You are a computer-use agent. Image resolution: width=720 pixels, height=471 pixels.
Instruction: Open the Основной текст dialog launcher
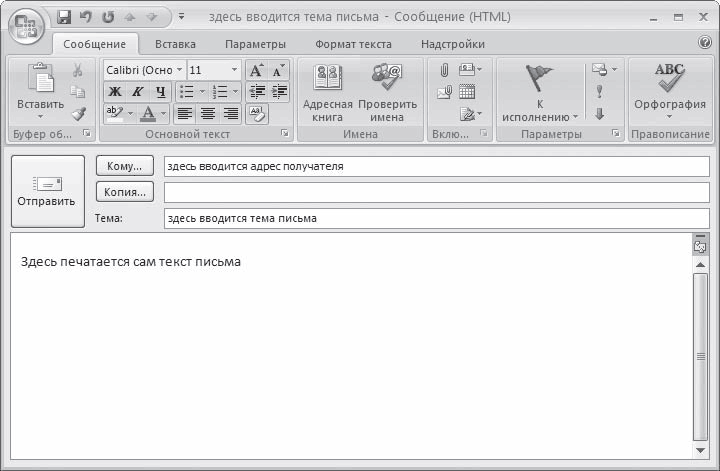click(x=285, y=133)
